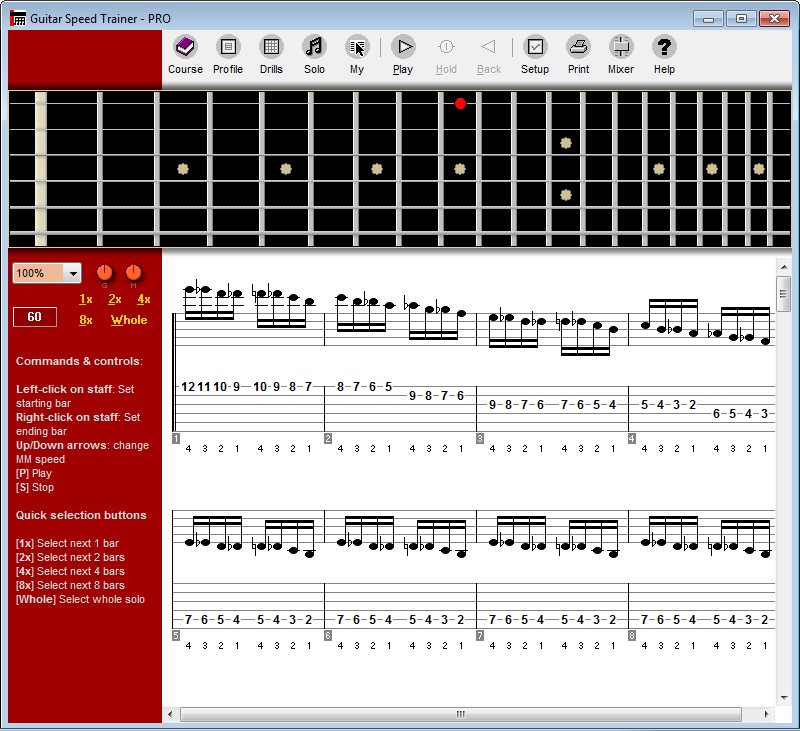Adjust the M orange volume knob
800x731 pixels.
tap(133, 273)
